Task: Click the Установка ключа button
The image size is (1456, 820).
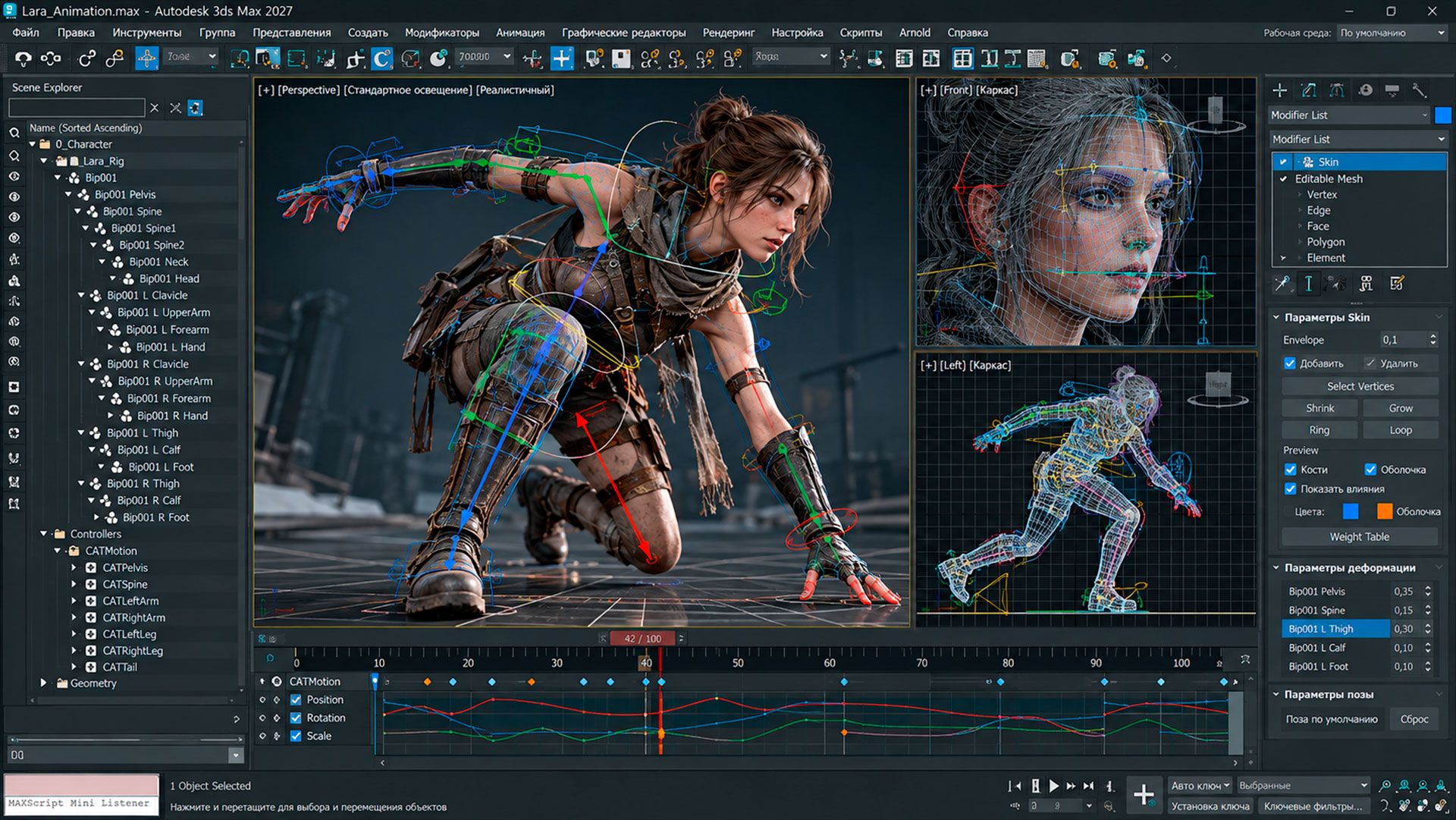Action: pos(1210,806)
